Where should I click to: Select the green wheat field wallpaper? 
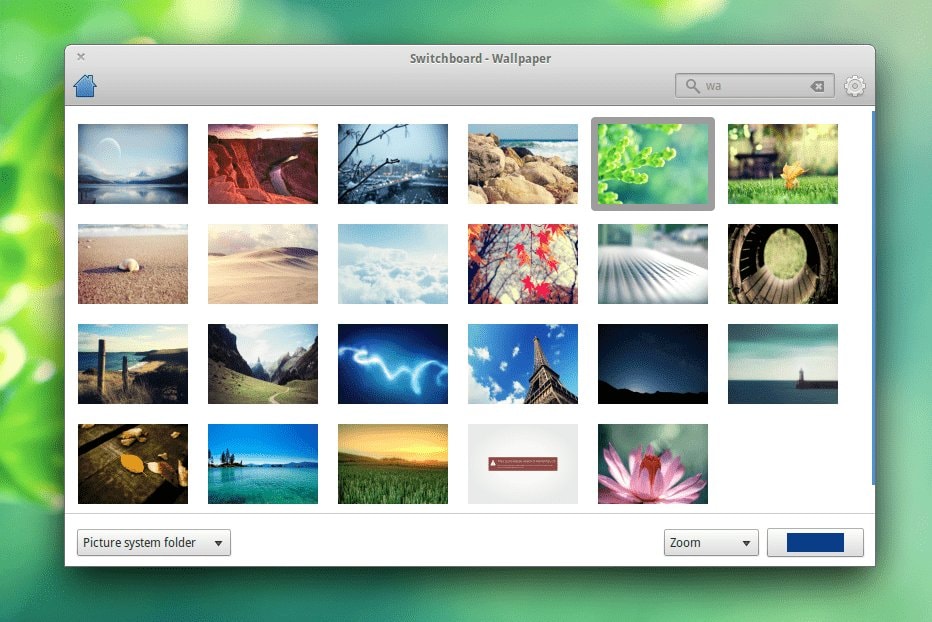coord(392,463)
